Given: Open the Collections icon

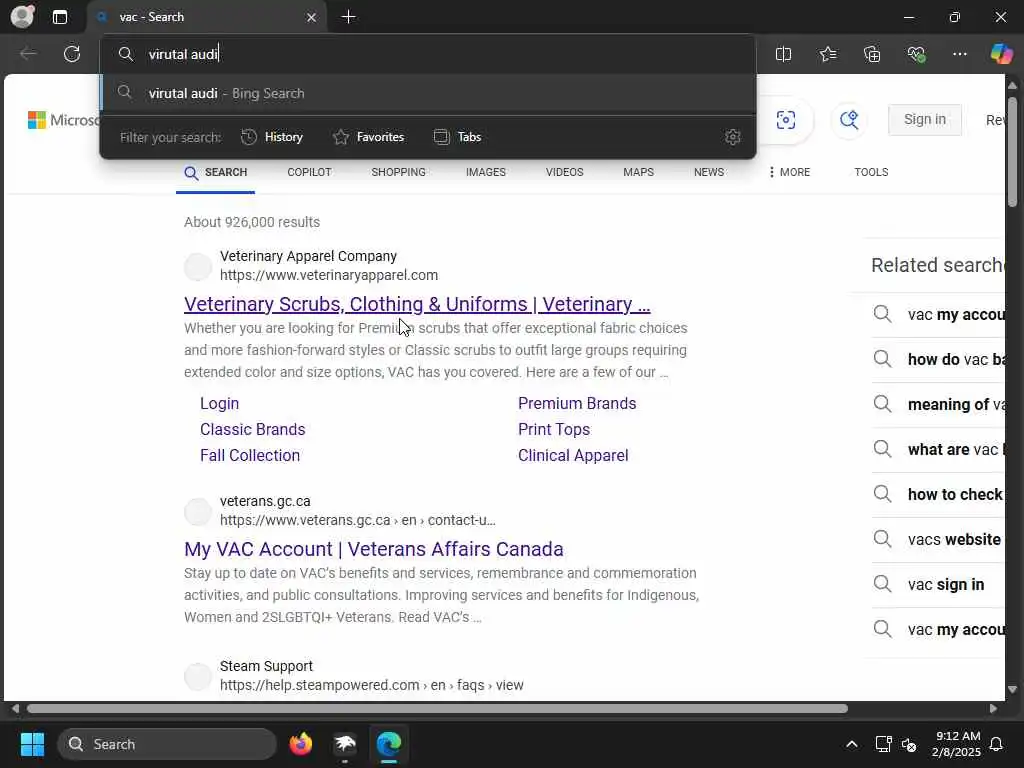Looking at the screenshot, I should 872,54.
